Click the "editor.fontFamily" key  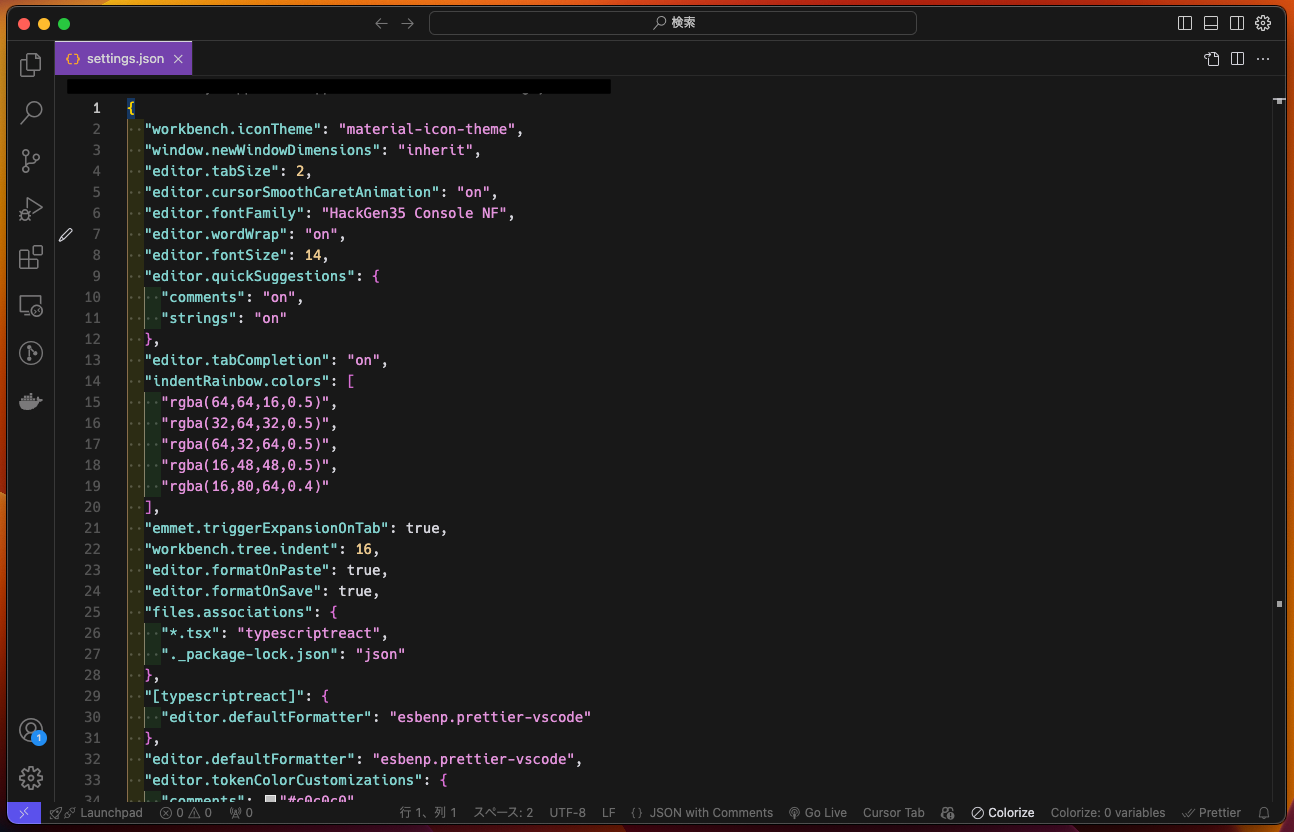(225, 213)
